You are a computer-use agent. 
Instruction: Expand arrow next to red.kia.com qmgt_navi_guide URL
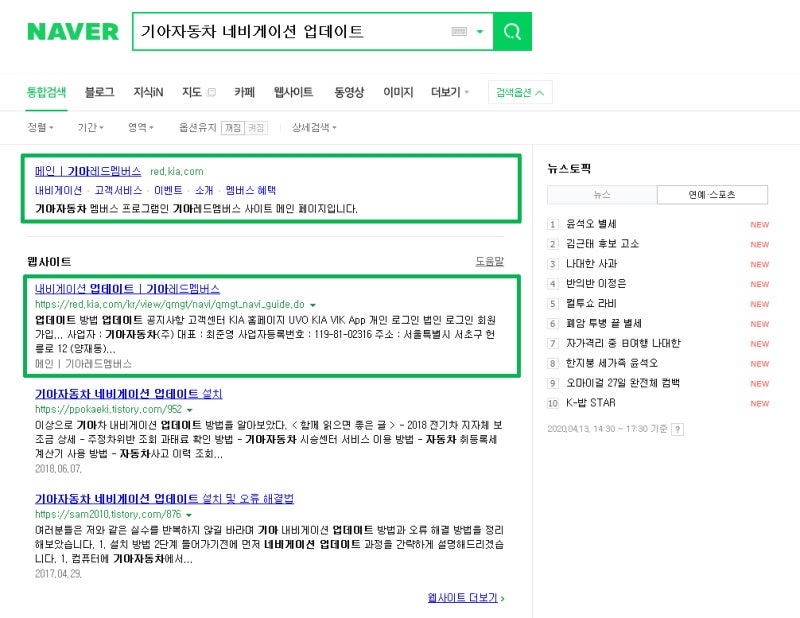click(x=313, y=305)
